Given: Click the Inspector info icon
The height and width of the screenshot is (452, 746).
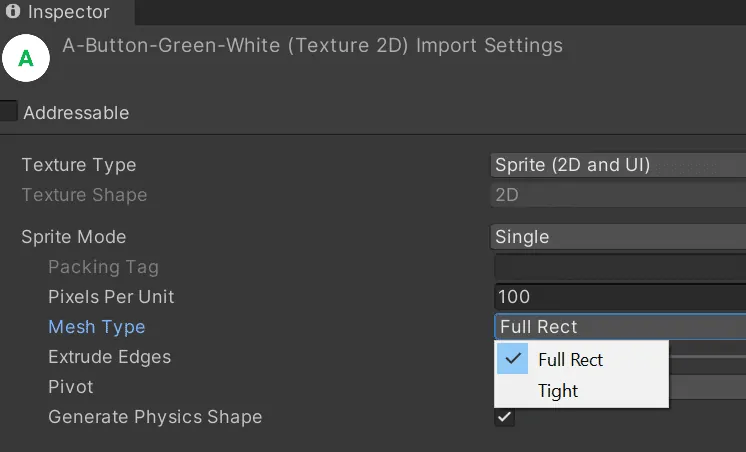Looking at the screenshot, I should [x=14, y=14].
